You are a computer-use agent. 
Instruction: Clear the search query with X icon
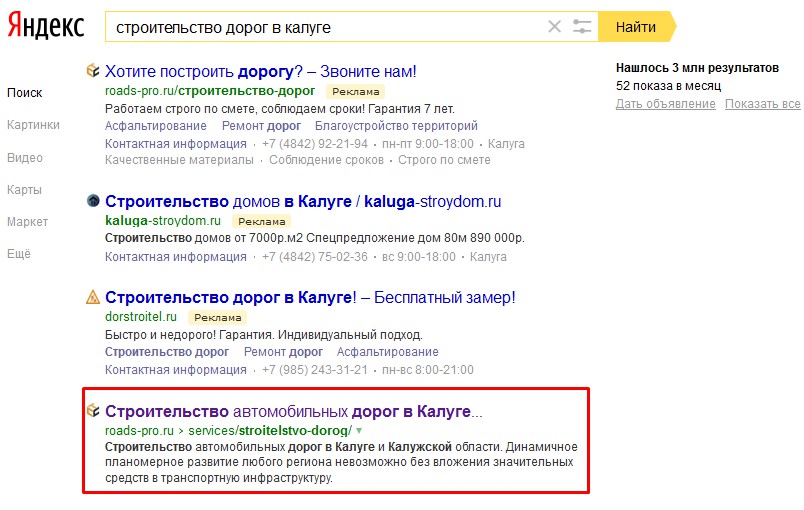555,27
